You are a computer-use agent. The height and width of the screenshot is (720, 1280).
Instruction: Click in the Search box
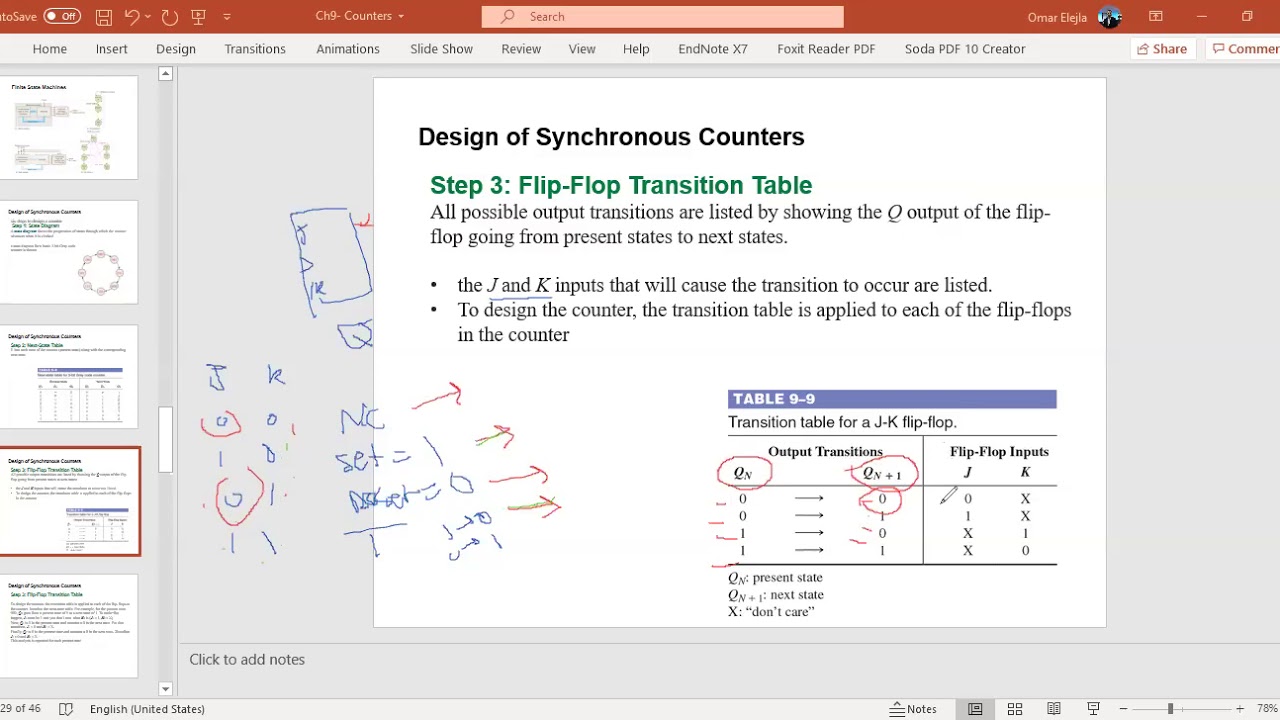pyautogui.click(x=662, y=16)
